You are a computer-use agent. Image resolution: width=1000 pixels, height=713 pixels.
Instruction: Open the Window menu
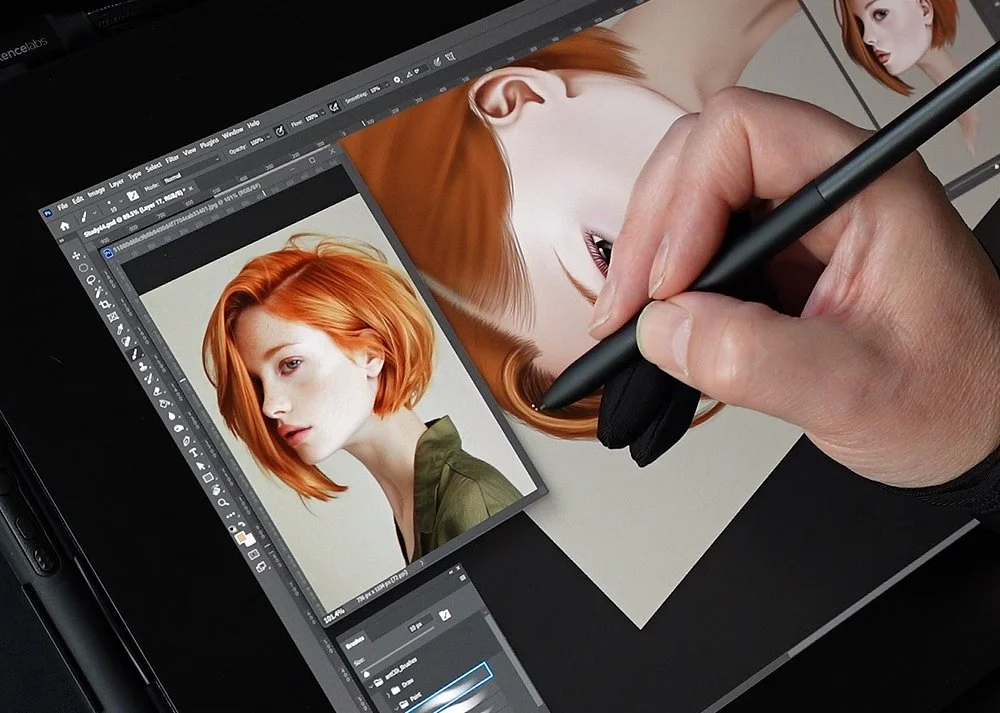233,133
